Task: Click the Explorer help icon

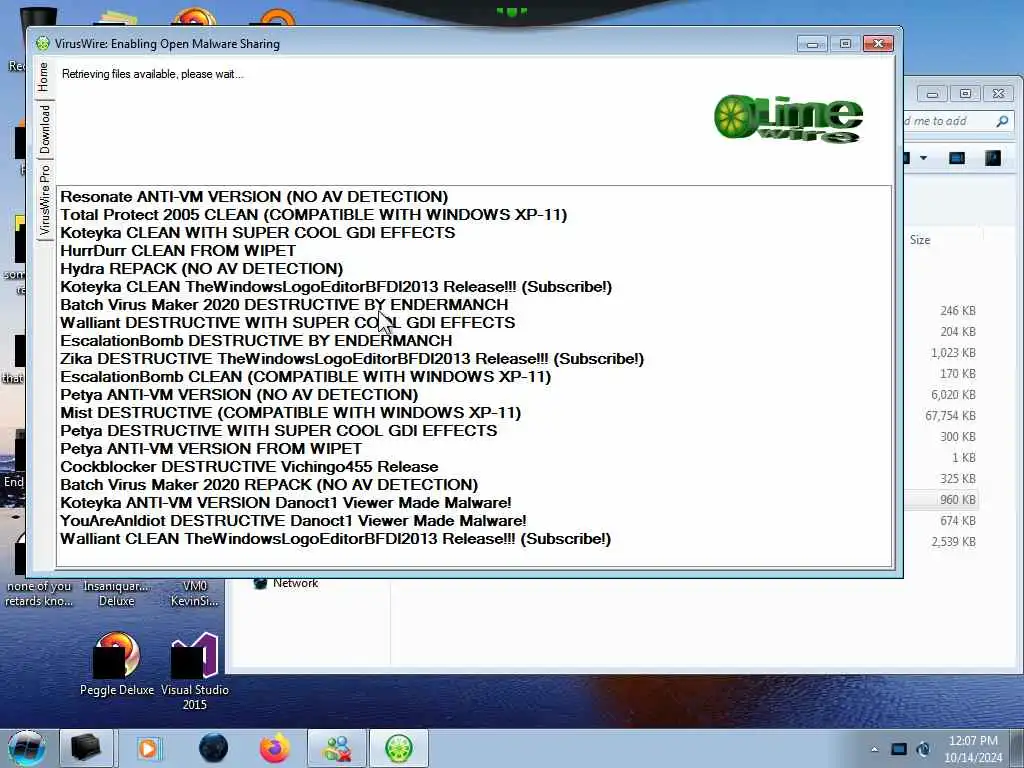Action: click(993, 158)
